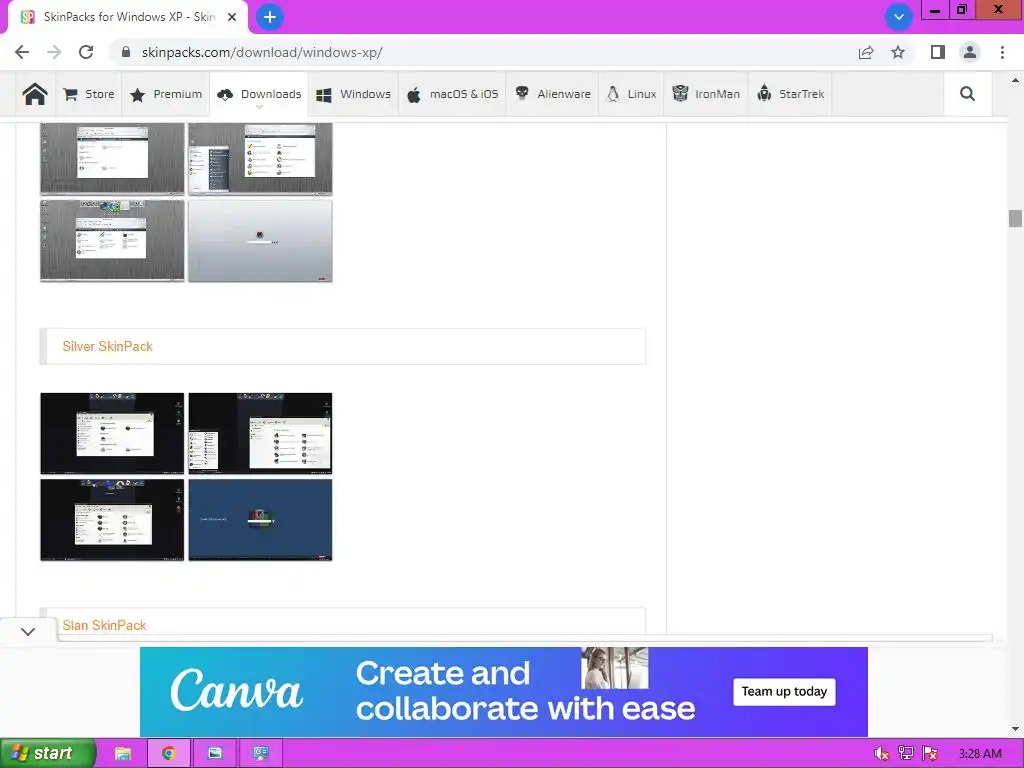Open gray skin dock screenshot thumbnail
The image size is (1024, 768).
click(112, 240)
